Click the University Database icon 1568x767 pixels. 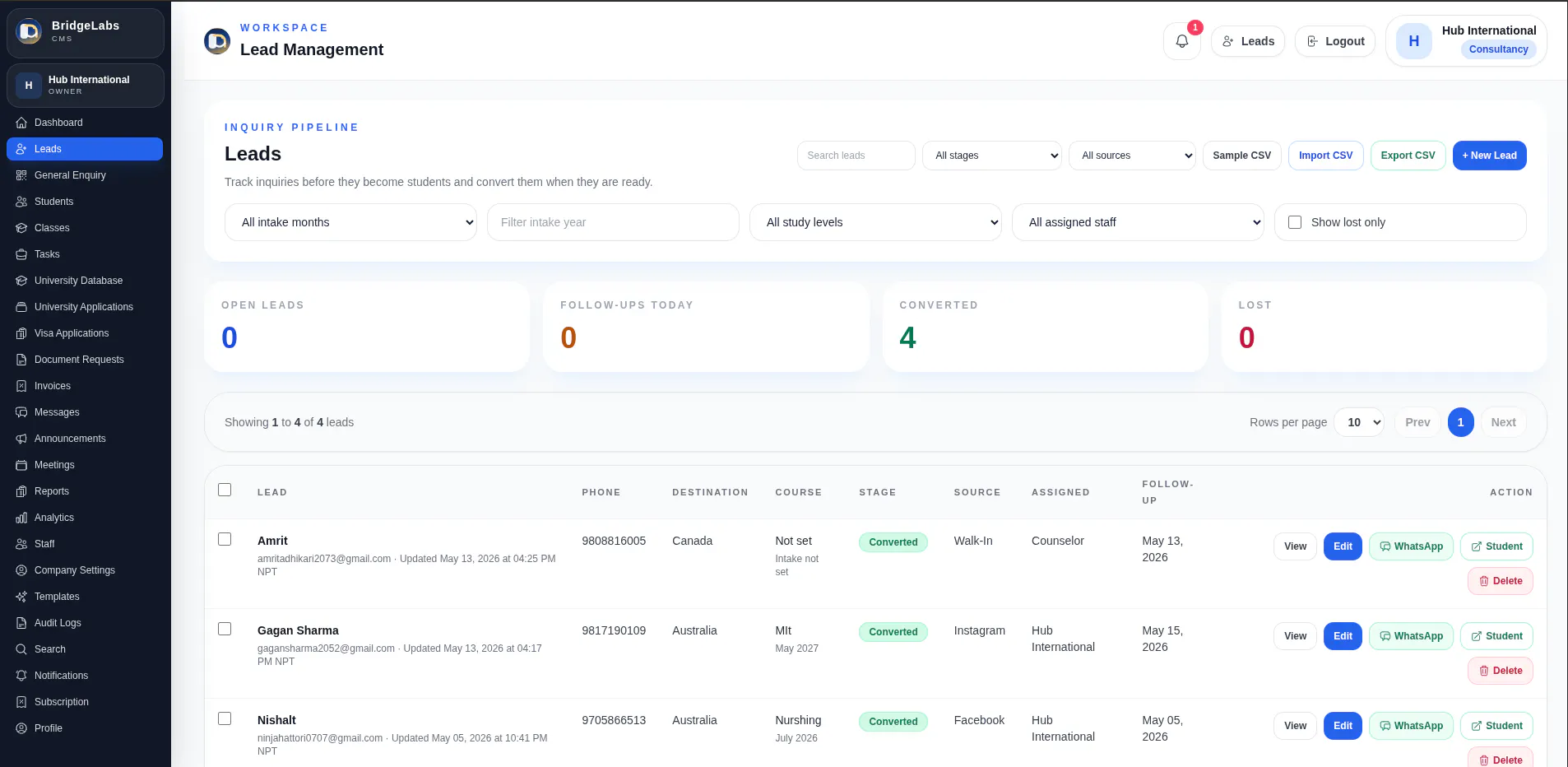pyautogui.click(x=21, y=281)
